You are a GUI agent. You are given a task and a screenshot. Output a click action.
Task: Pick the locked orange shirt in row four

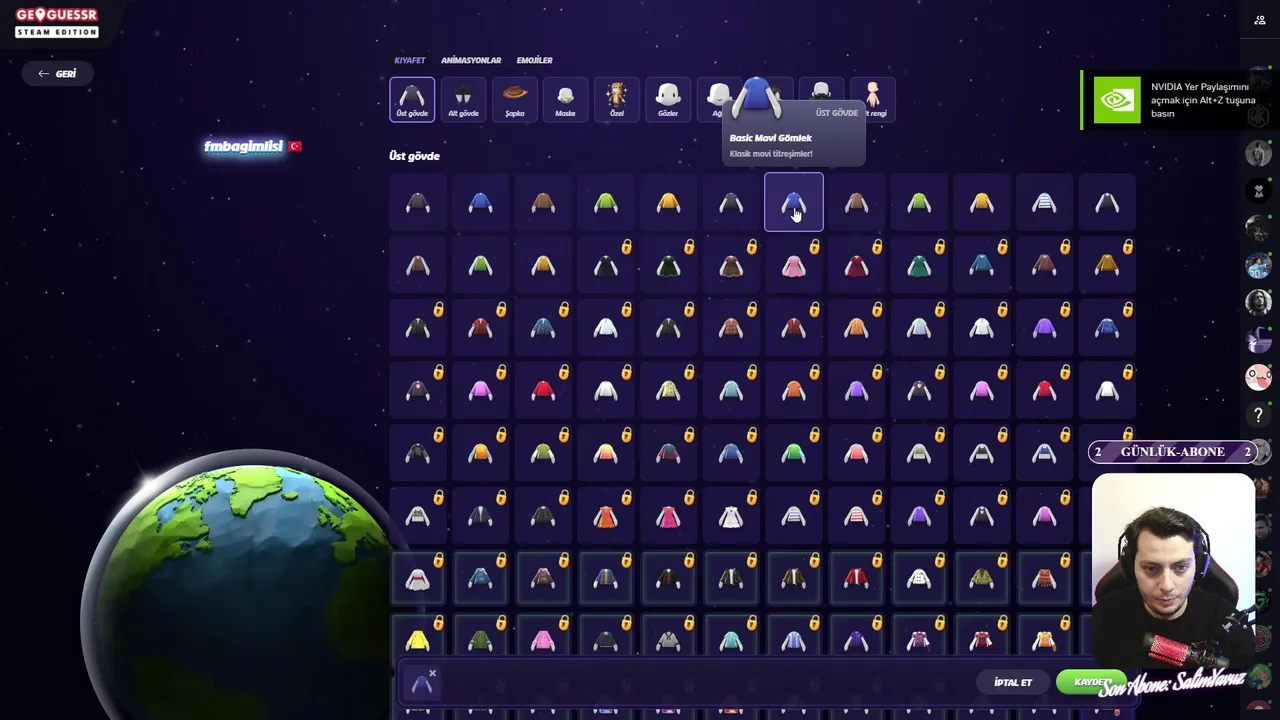click(794, 390)
